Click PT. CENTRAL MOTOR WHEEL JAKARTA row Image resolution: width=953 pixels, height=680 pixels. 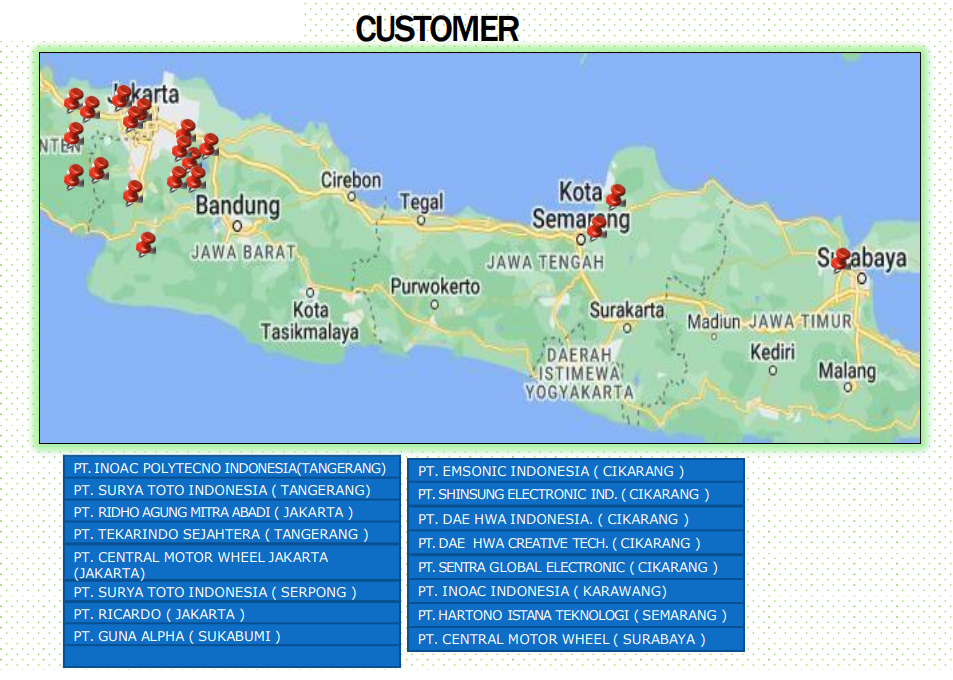(232, 565)
